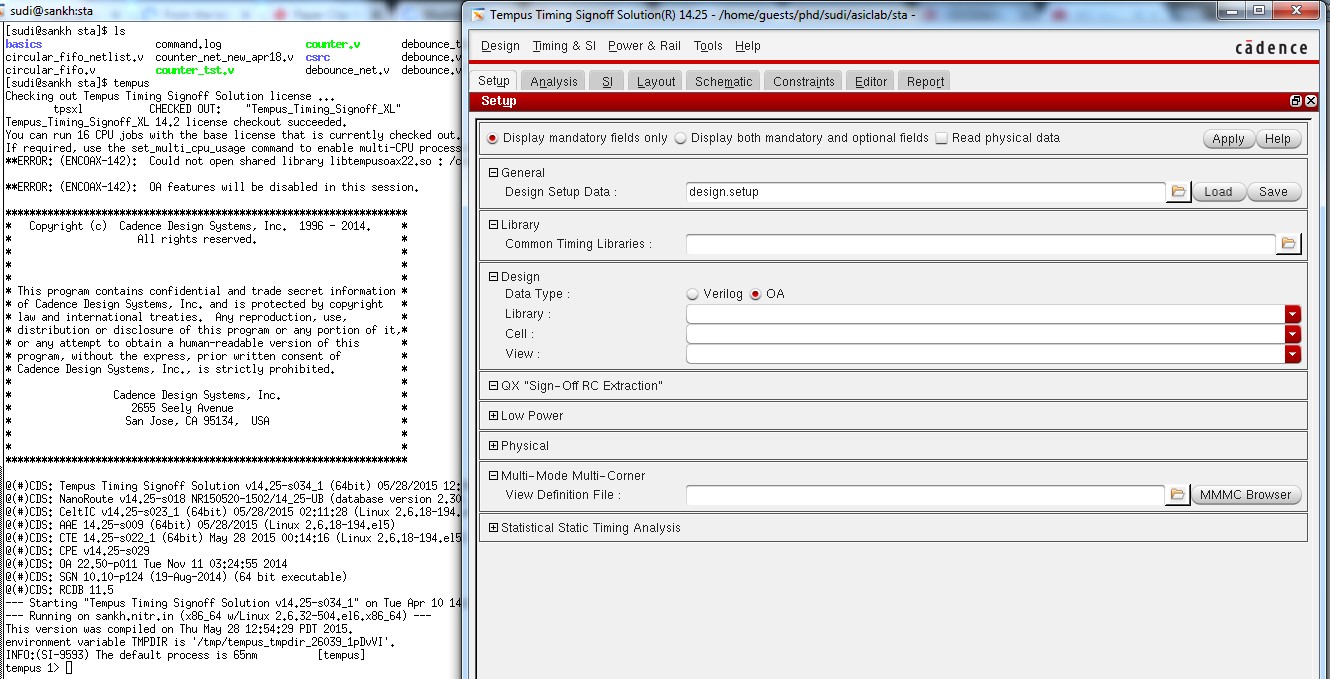Switch to the Layout tab
This screenshot has width=1330, height=679.
[x=656, y=81]
